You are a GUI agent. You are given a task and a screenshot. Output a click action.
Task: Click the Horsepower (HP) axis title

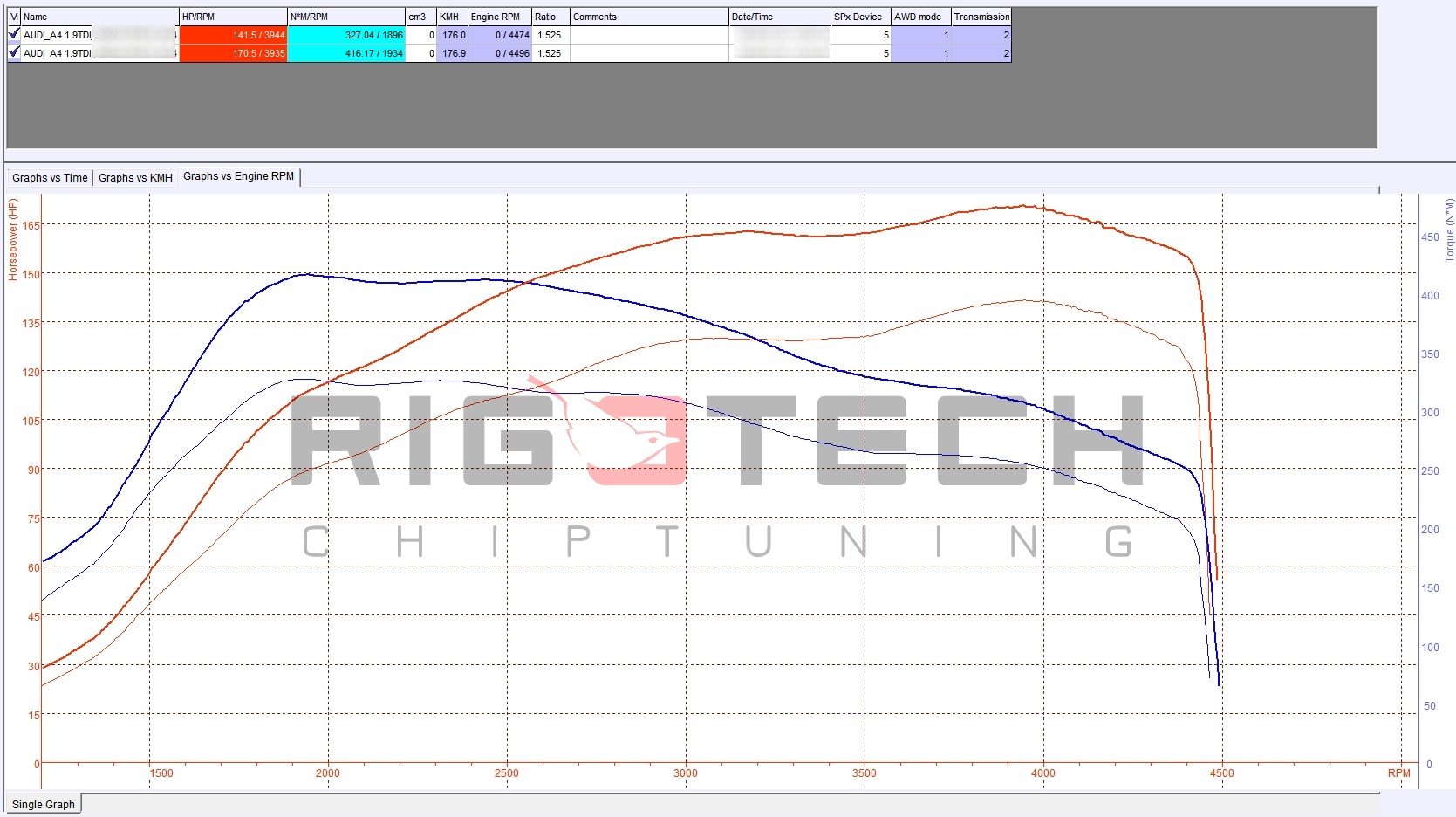[13, 240]
